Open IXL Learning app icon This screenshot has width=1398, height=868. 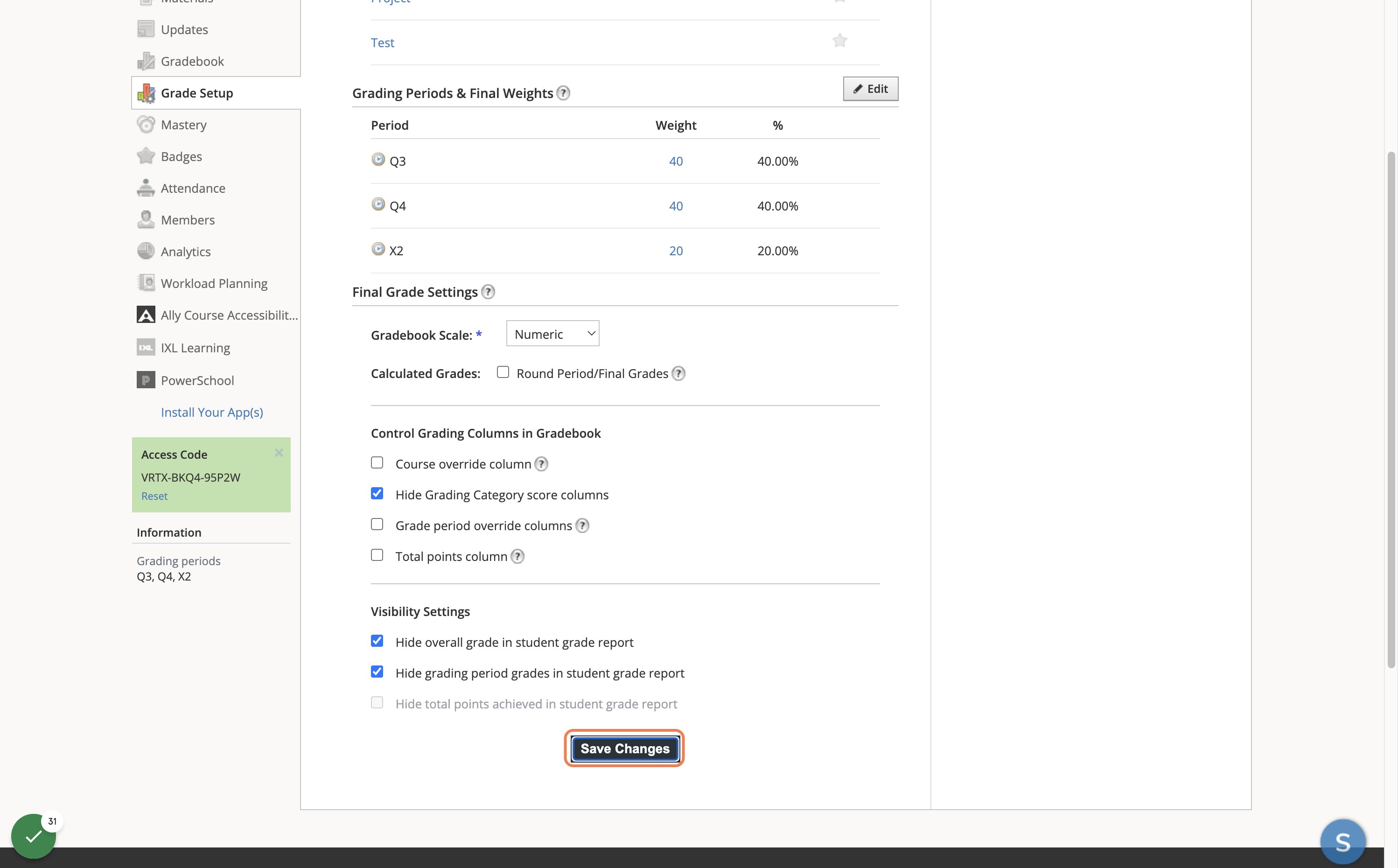click(146, 347)
